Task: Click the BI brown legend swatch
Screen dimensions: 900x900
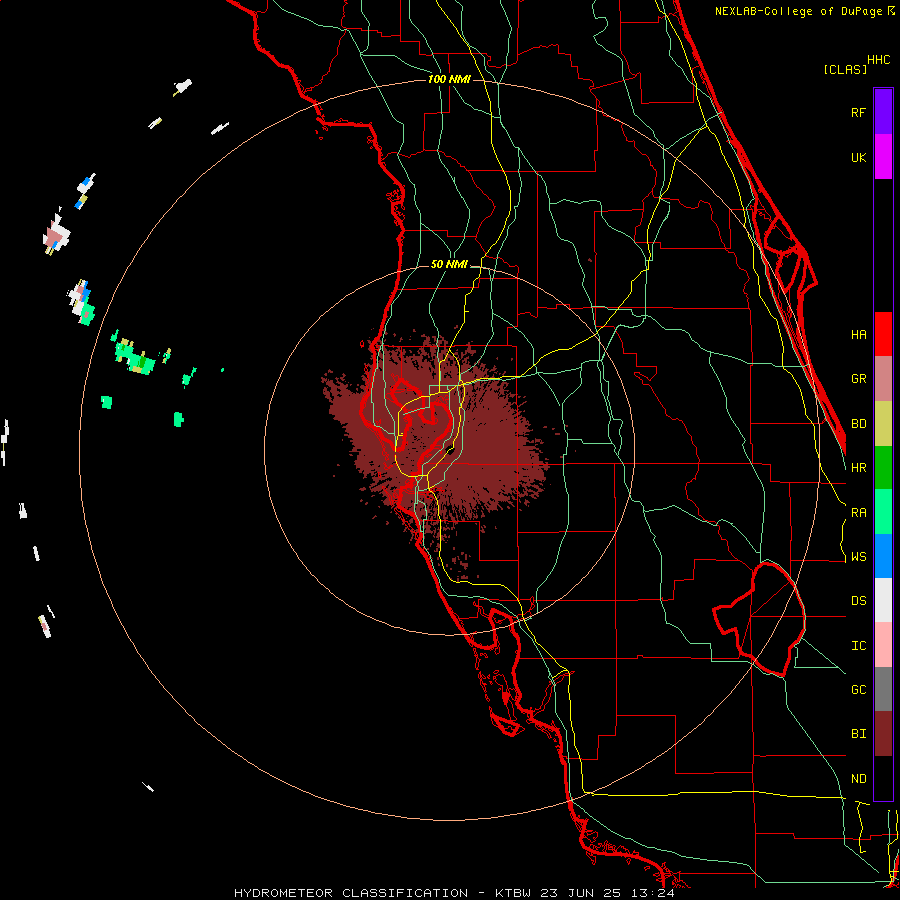Action: click(x=883, y=734)
